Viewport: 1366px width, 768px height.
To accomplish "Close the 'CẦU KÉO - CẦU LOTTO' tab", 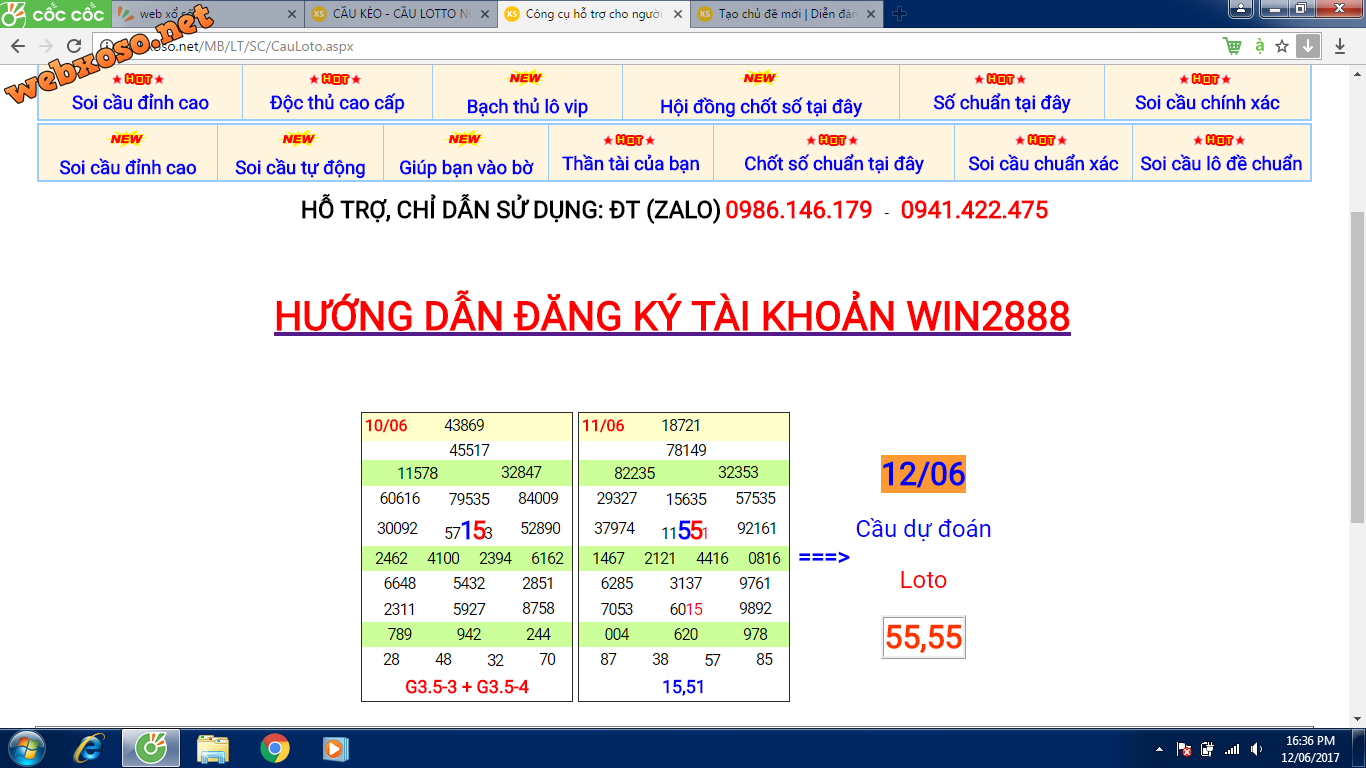I will [x=485, y=14].
